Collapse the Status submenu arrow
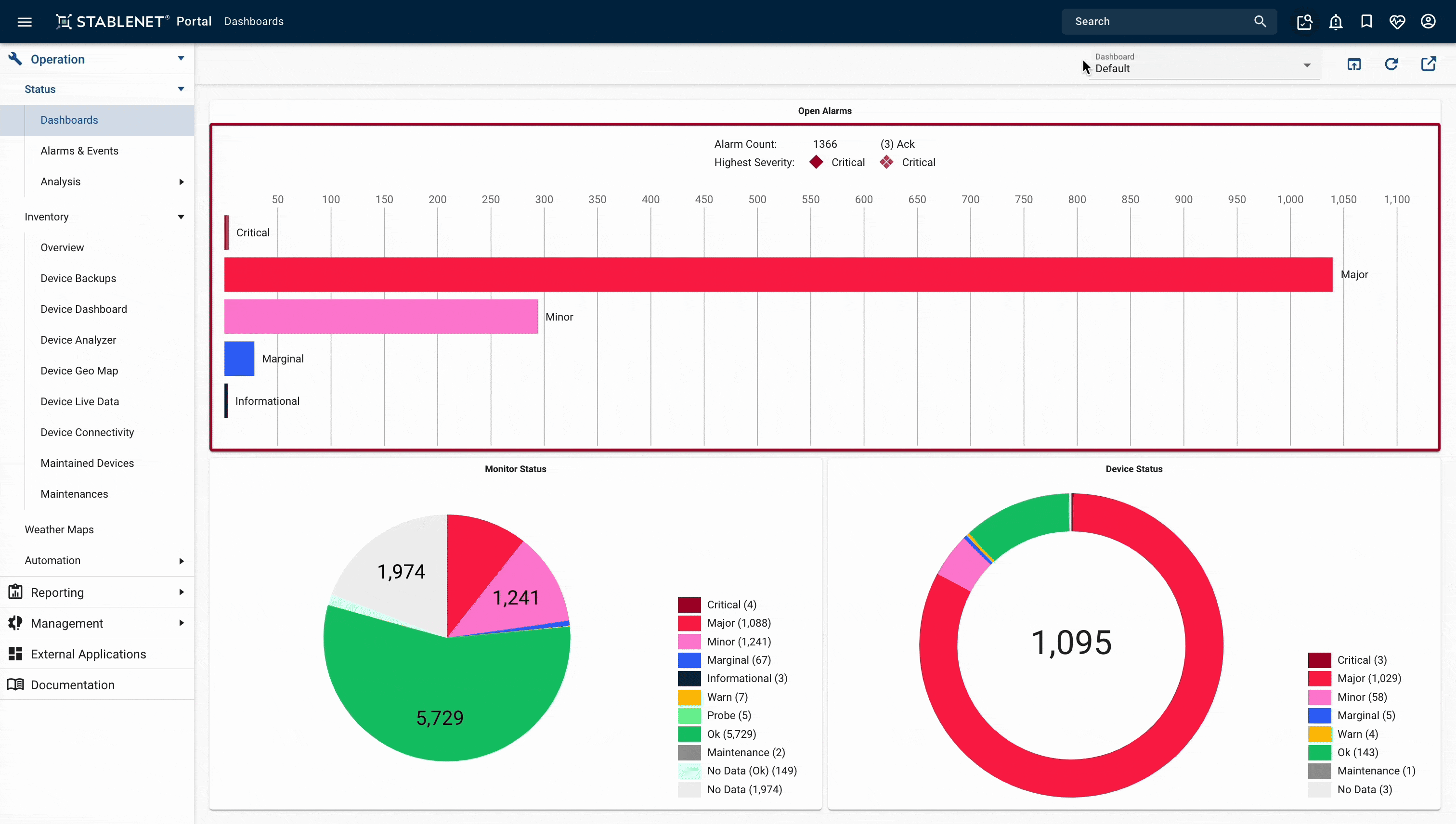This screenshot has height=824, width=1456. pyautogui.click(x=181, y=90)
